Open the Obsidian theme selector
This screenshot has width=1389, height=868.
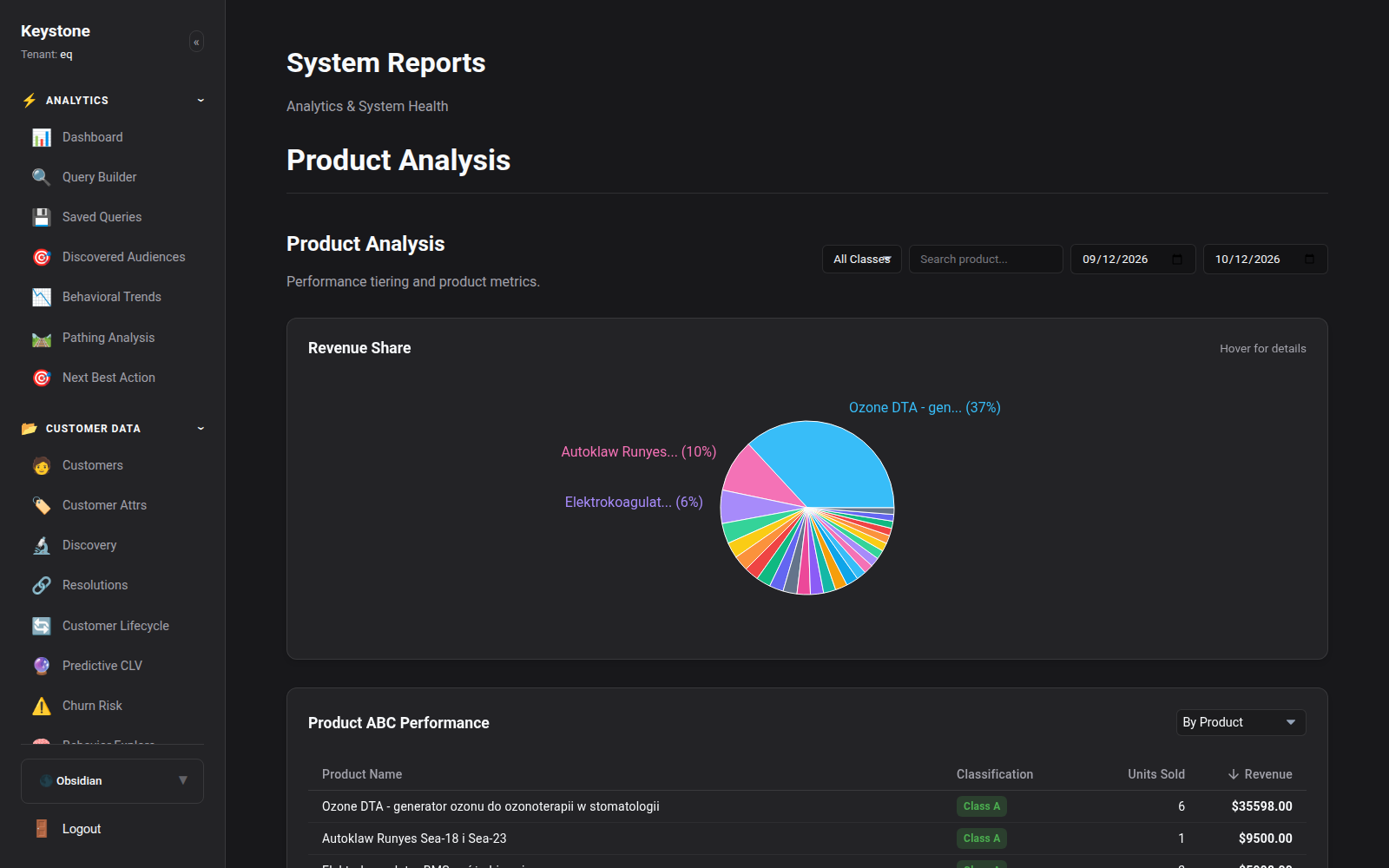(x=112, y=781)
